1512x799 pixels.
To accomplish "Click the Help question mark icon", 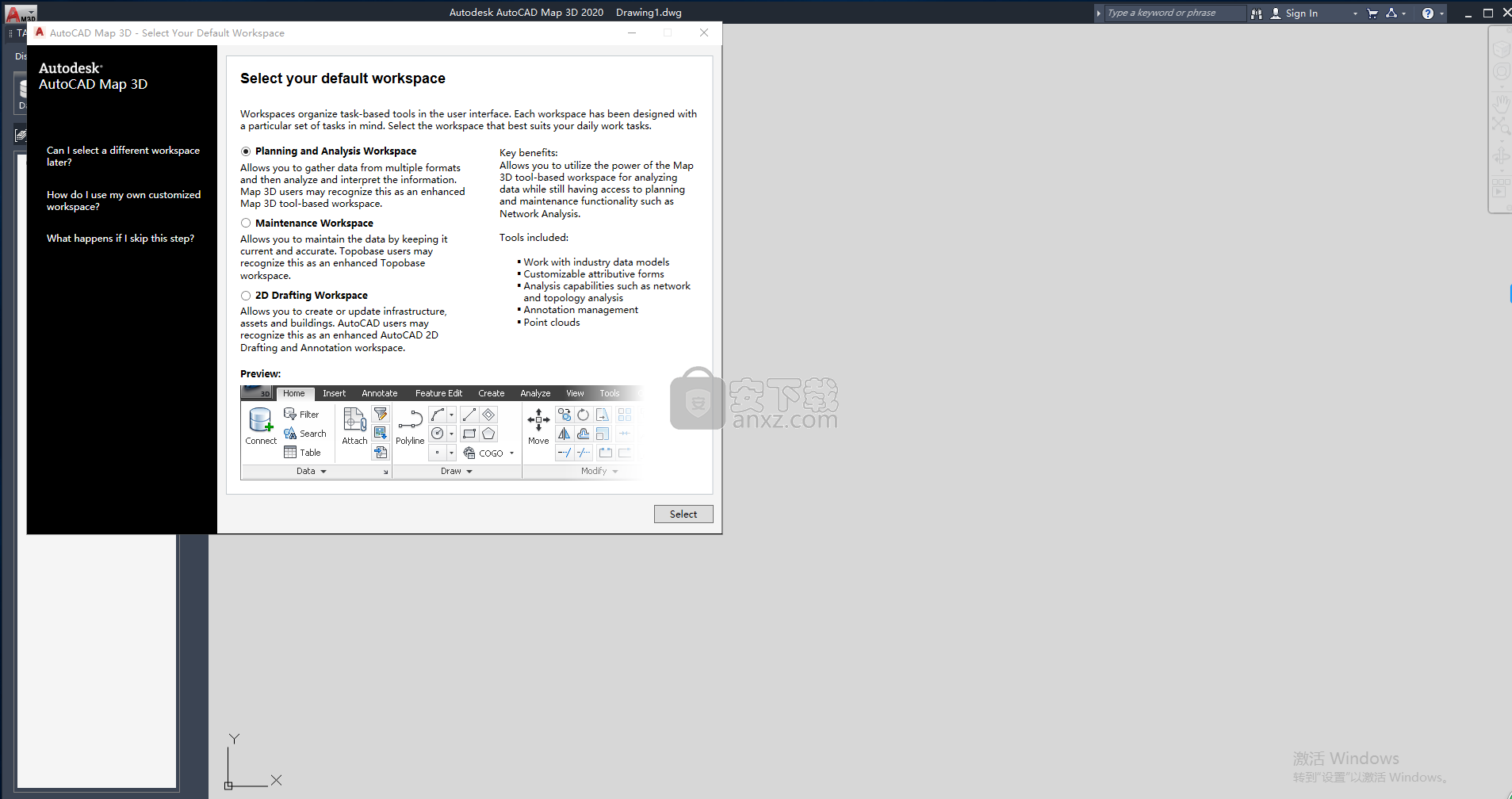I will (x=1428, y=13).
